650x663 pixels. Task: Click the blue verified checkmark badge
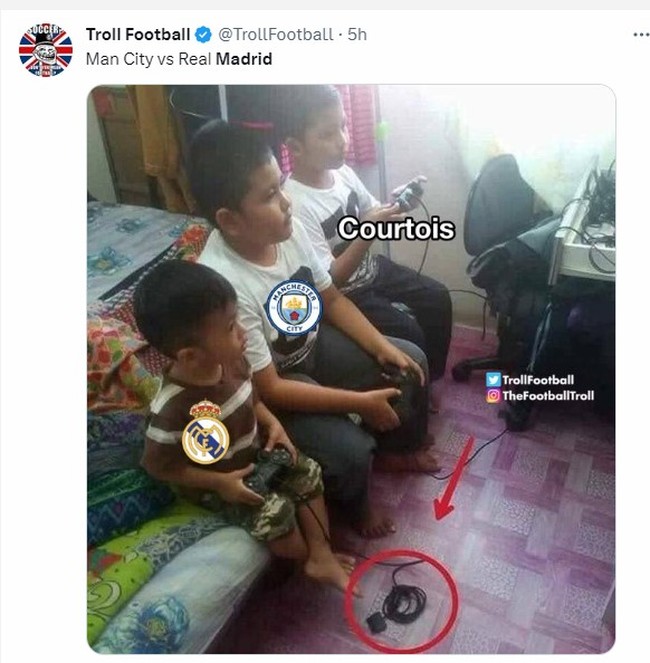pyautogui.click(x=203, y=35)
